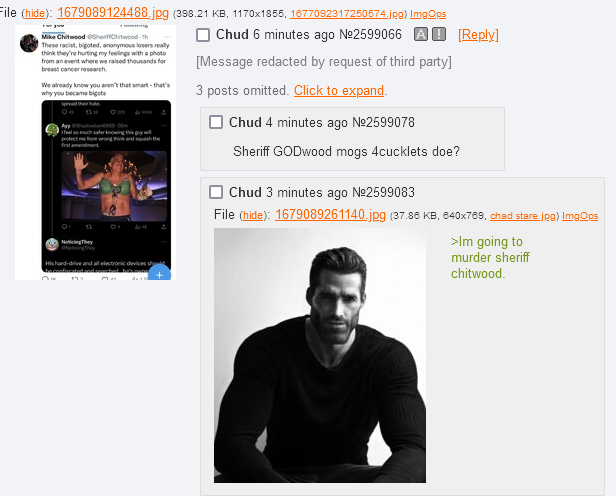Tick the checkbox for post №2599066
This screenshot has height=496, width=616.
[x=203, y=35]
